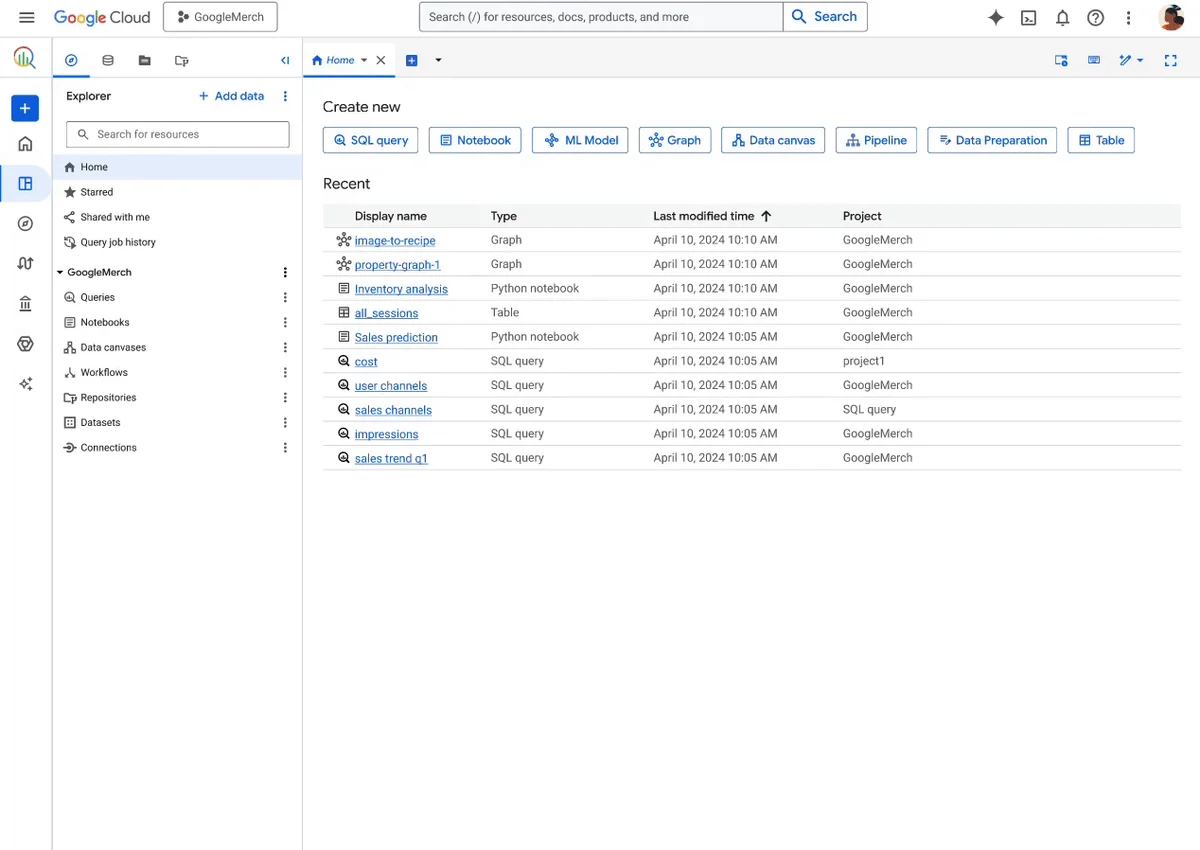This screenshot has width=1200, height=850.
Task: Open the notifications bell
Action: (x=1063, y=17)
